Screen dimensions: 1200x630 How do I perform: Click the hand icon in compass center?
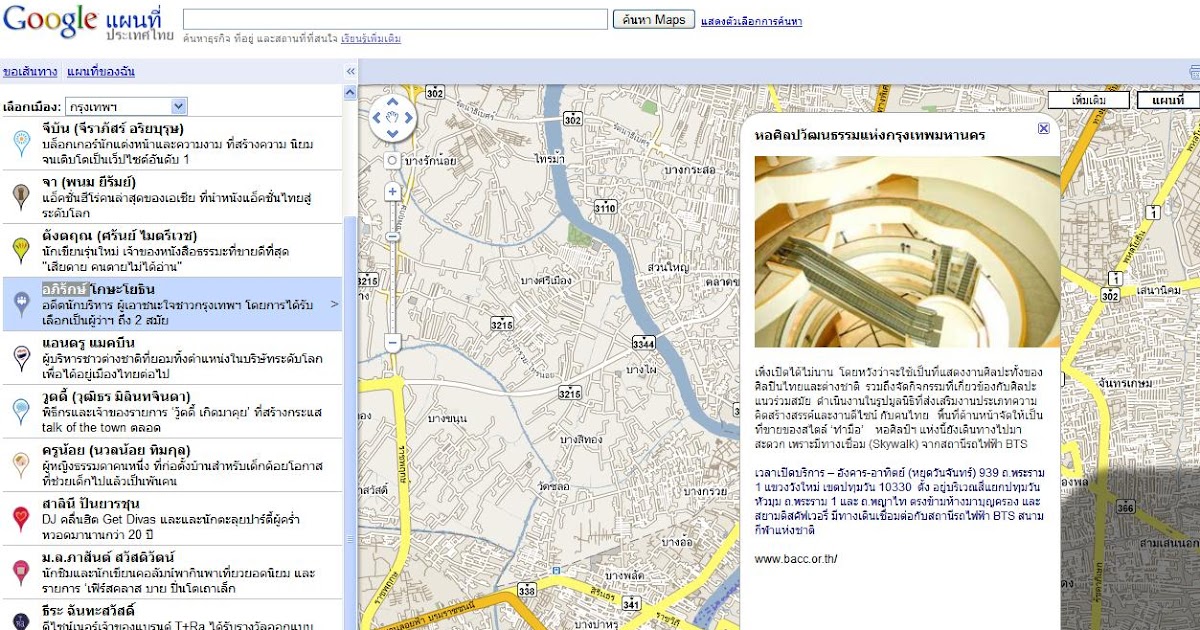[x=392, y=118]
